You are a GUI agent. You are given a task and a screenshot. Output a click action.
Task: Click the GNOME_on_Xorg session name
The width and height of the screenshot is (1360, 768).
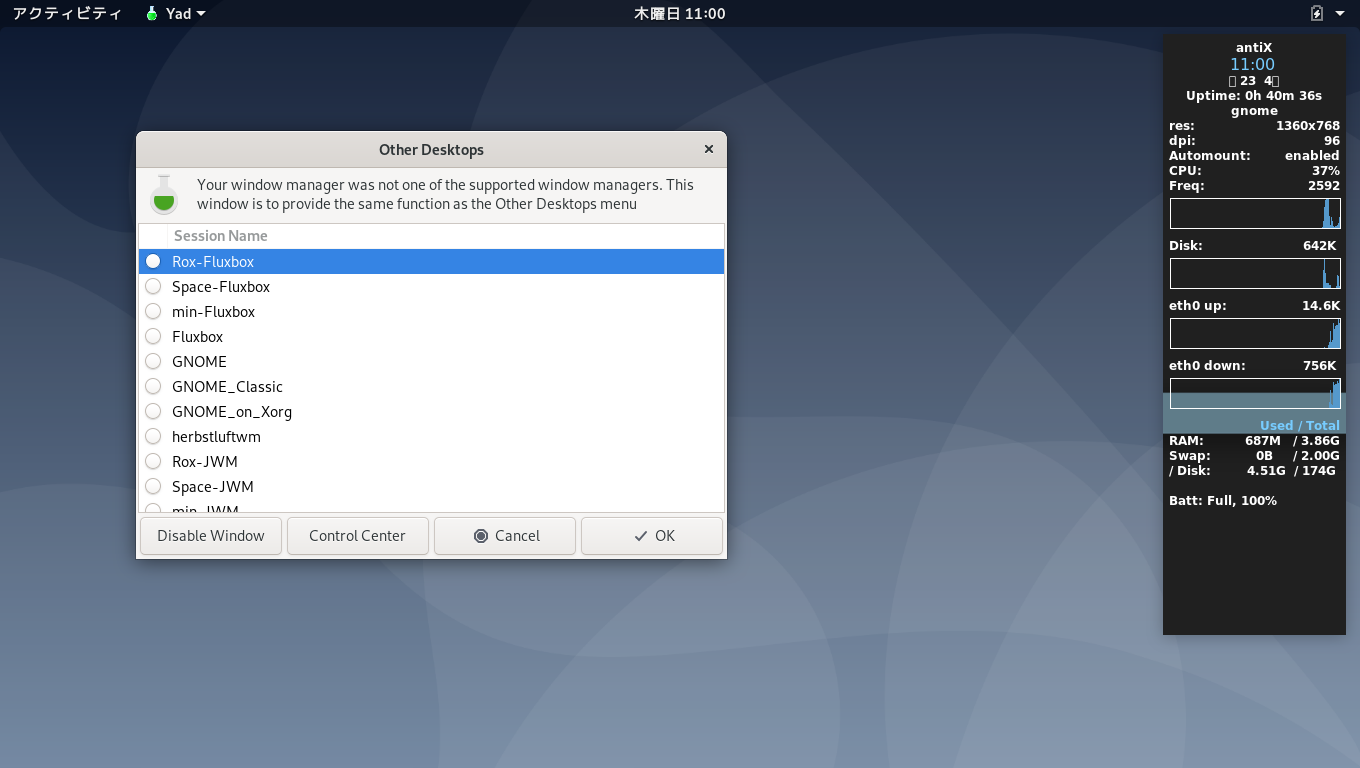click(232, 412)
